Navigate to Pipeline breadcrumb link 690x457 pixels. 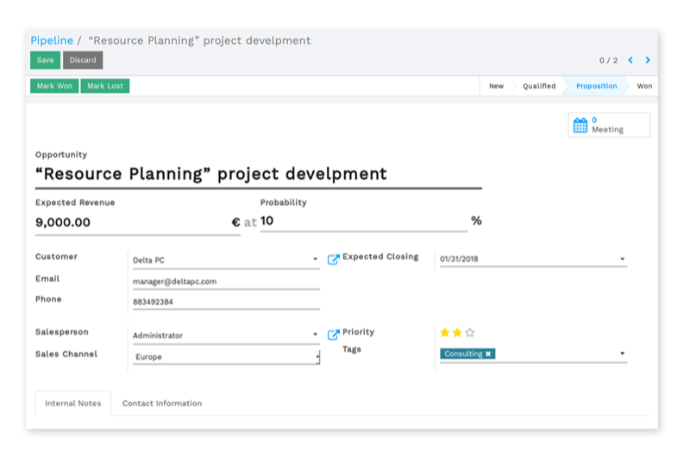pyautogui.click(x=51, y=40)
